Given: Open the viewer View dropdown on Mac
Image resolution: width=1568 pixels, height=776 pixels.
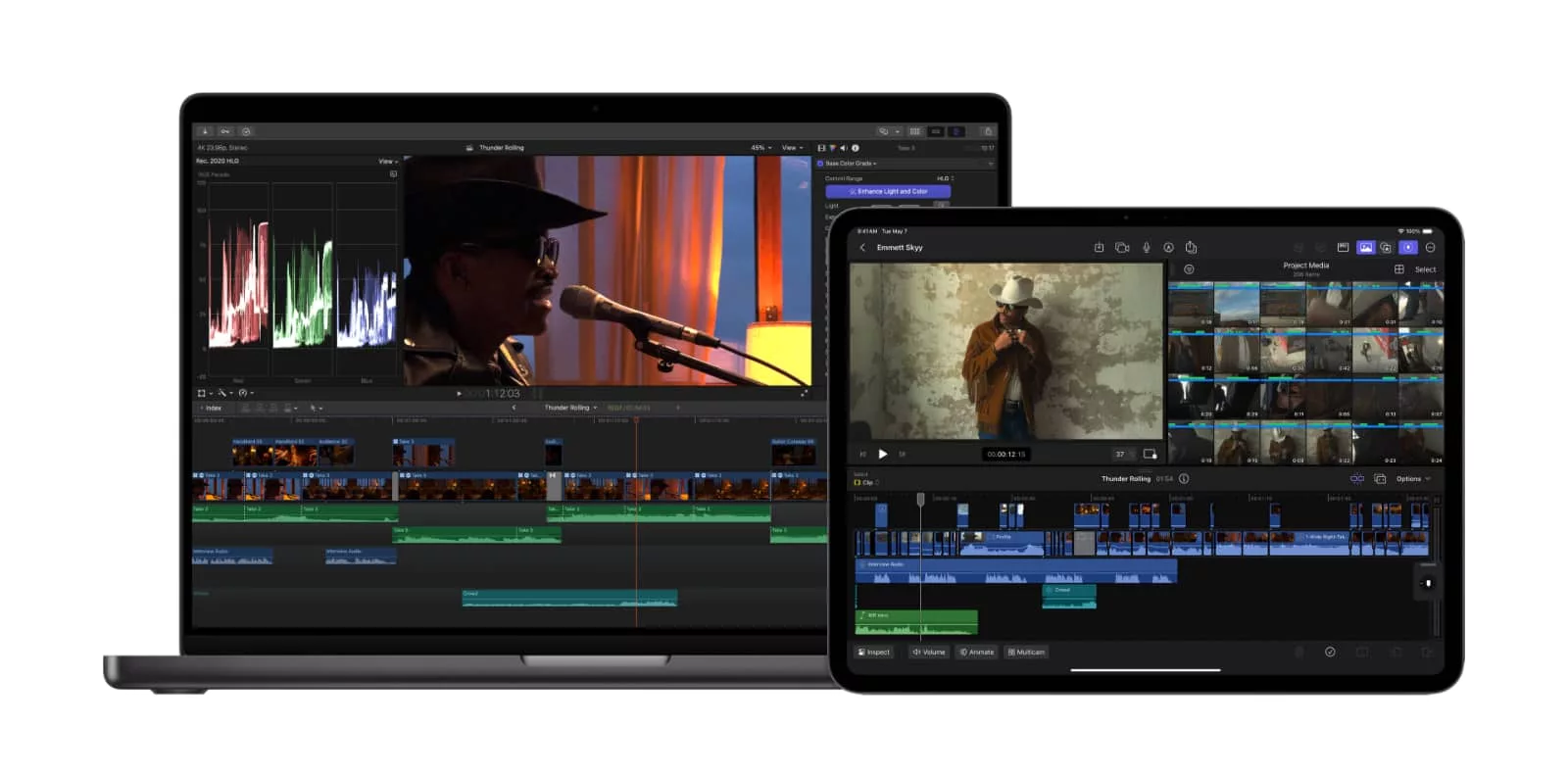Looking at the screenshot, I should 792,148.
